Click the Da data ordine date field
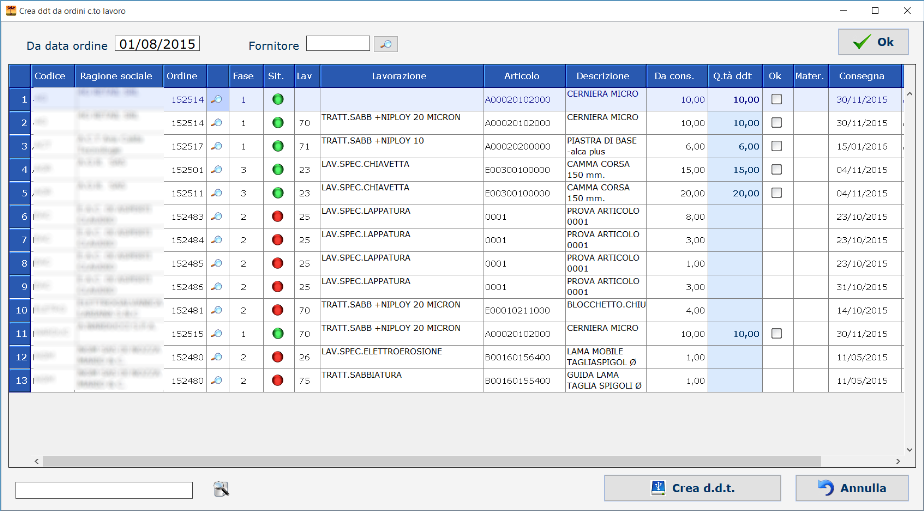 pyautogui.click(x=157, y=44)
